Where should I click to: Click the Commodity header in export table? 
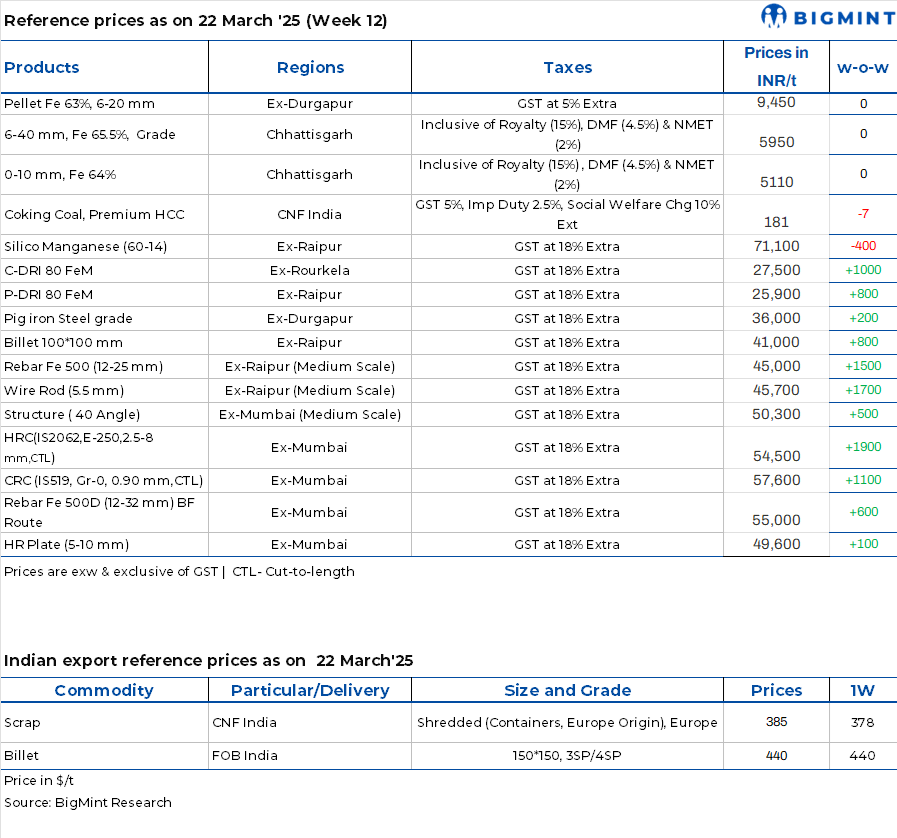tap(104, 690)
